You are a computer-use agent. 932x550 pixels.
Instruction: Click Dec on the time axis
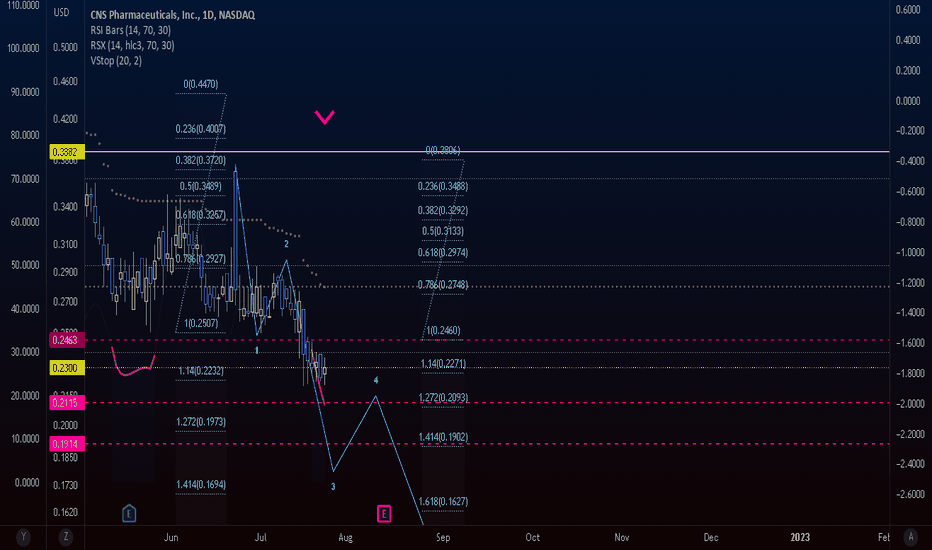pos(711,538)
